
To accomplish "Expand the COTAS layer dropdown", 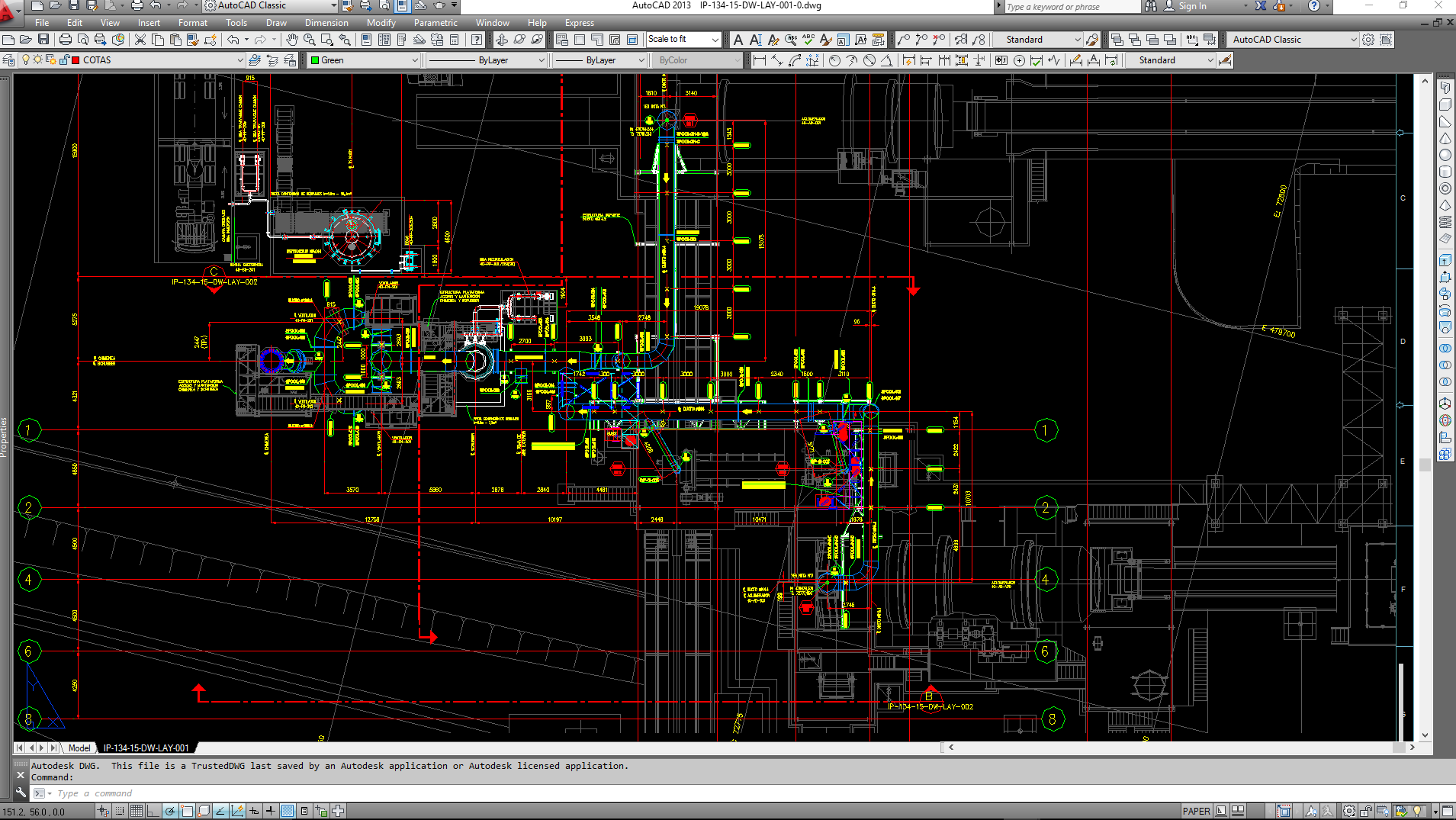I will [x=239, y=60].
